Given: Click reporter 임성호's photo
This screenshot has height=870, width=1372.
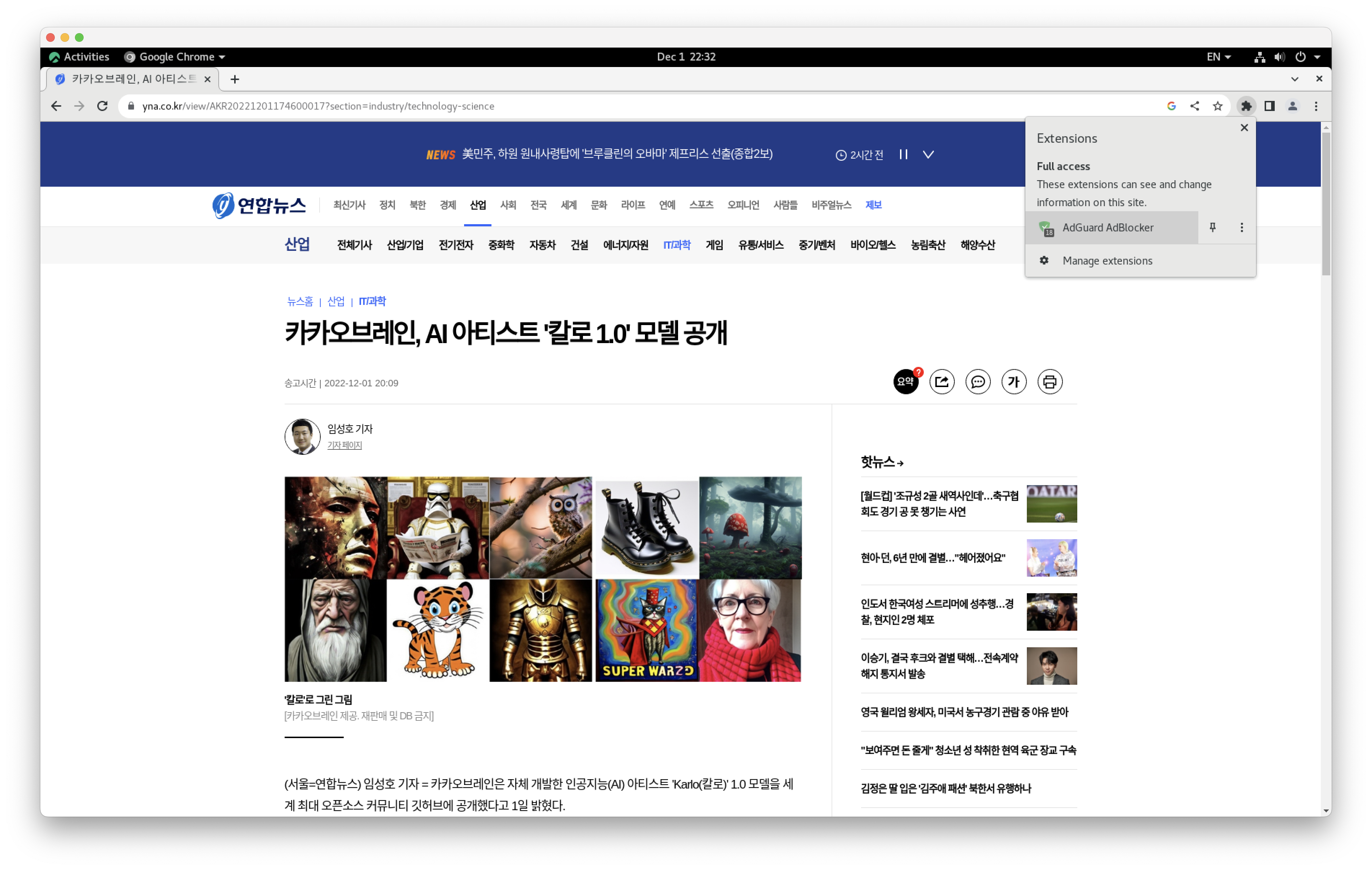Looking at the screenshot, I should [303, 437].
